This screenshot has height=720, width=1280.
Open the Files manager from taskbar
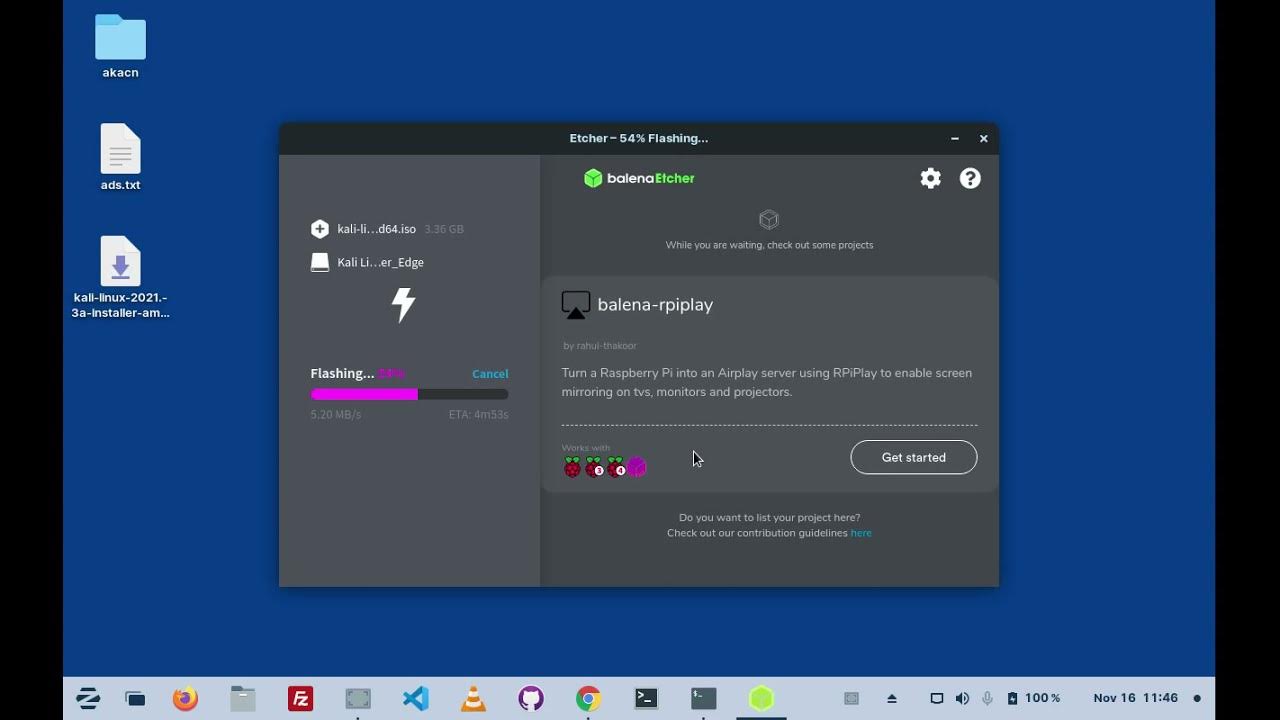[243, 698]
